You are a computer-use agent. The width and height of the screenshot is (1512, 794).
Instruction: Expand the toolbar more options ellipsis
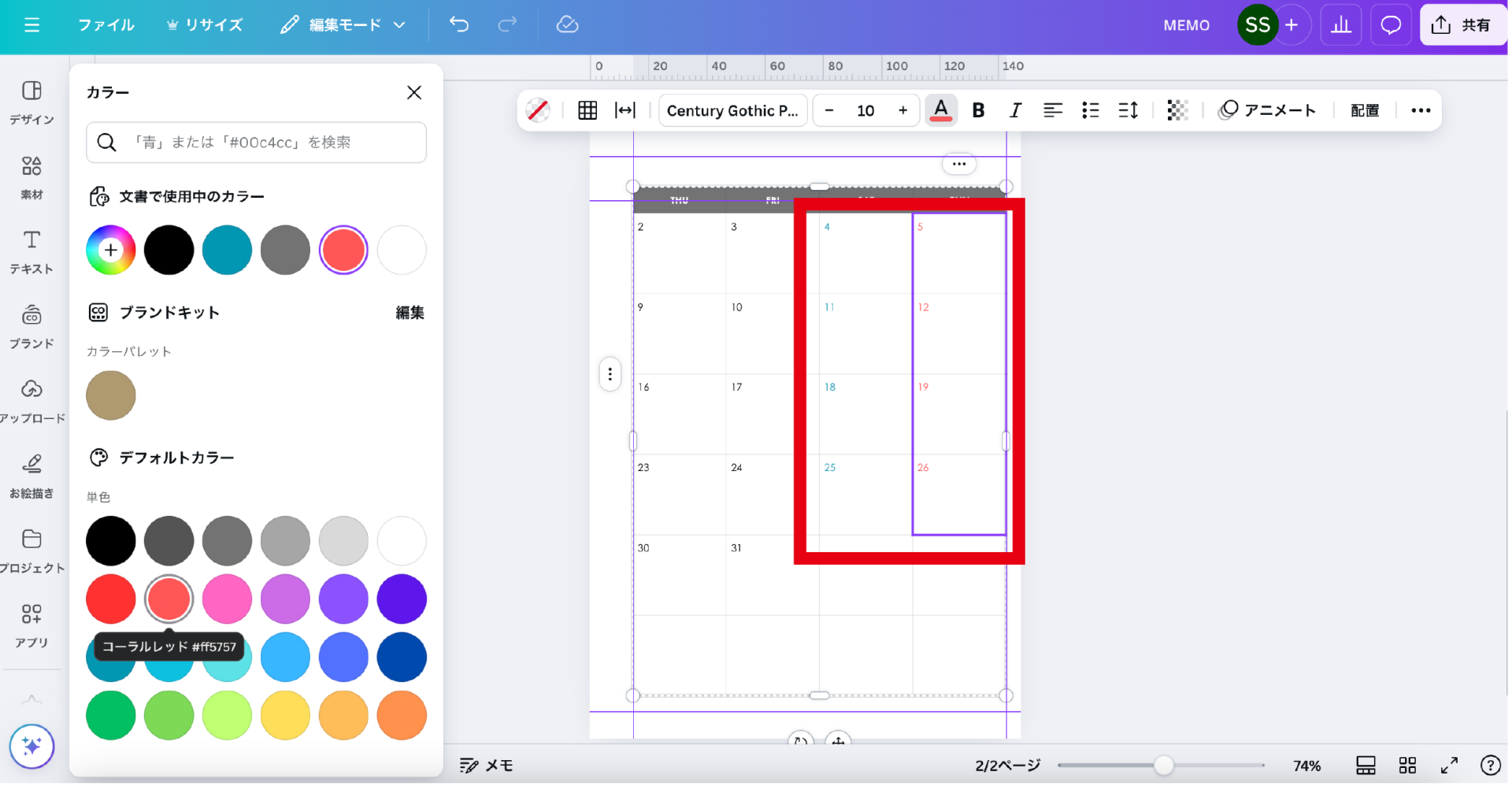coord(1421,110)
